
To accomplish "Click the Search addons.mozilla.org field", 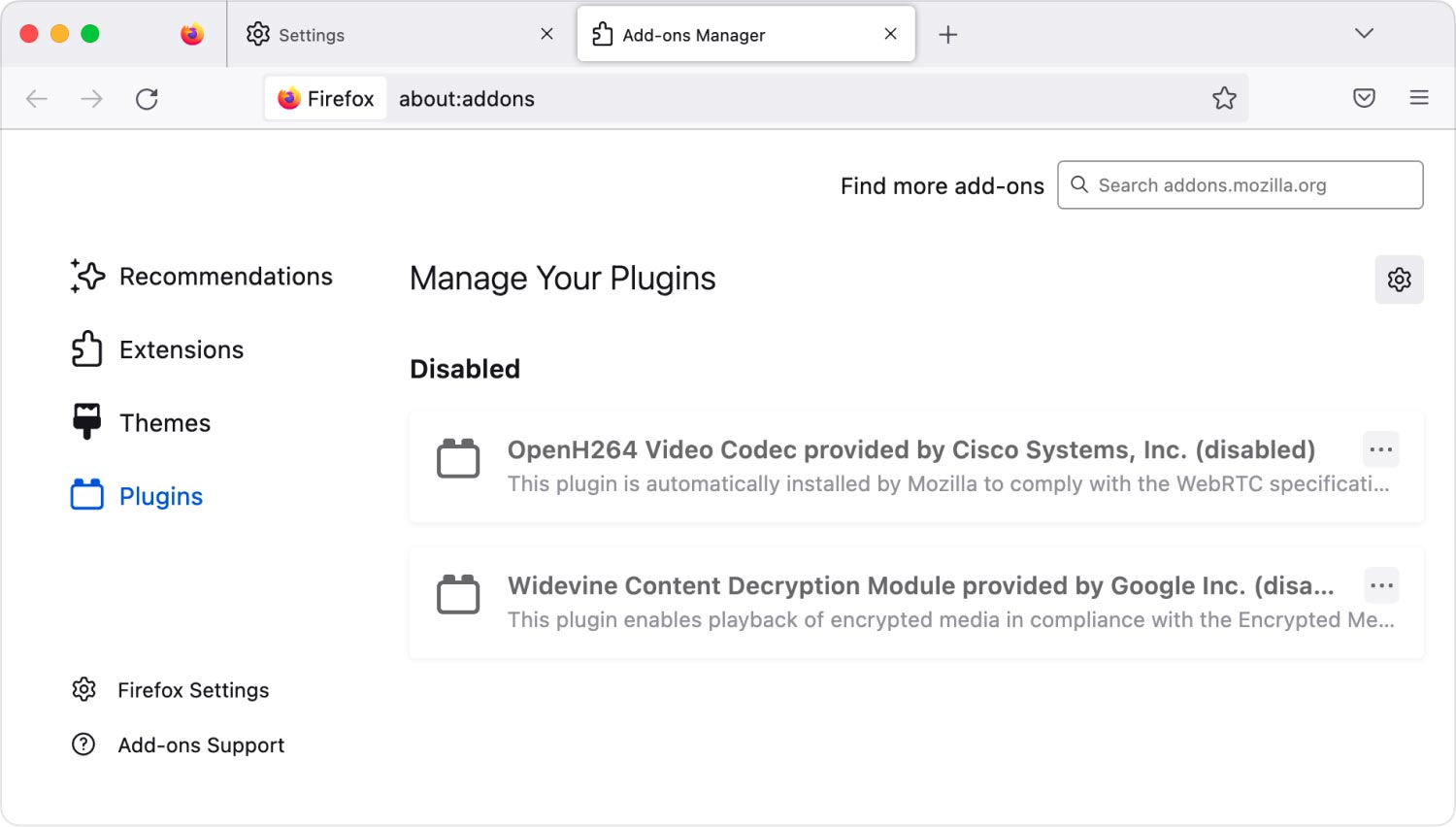I will tap(1241, 185).
